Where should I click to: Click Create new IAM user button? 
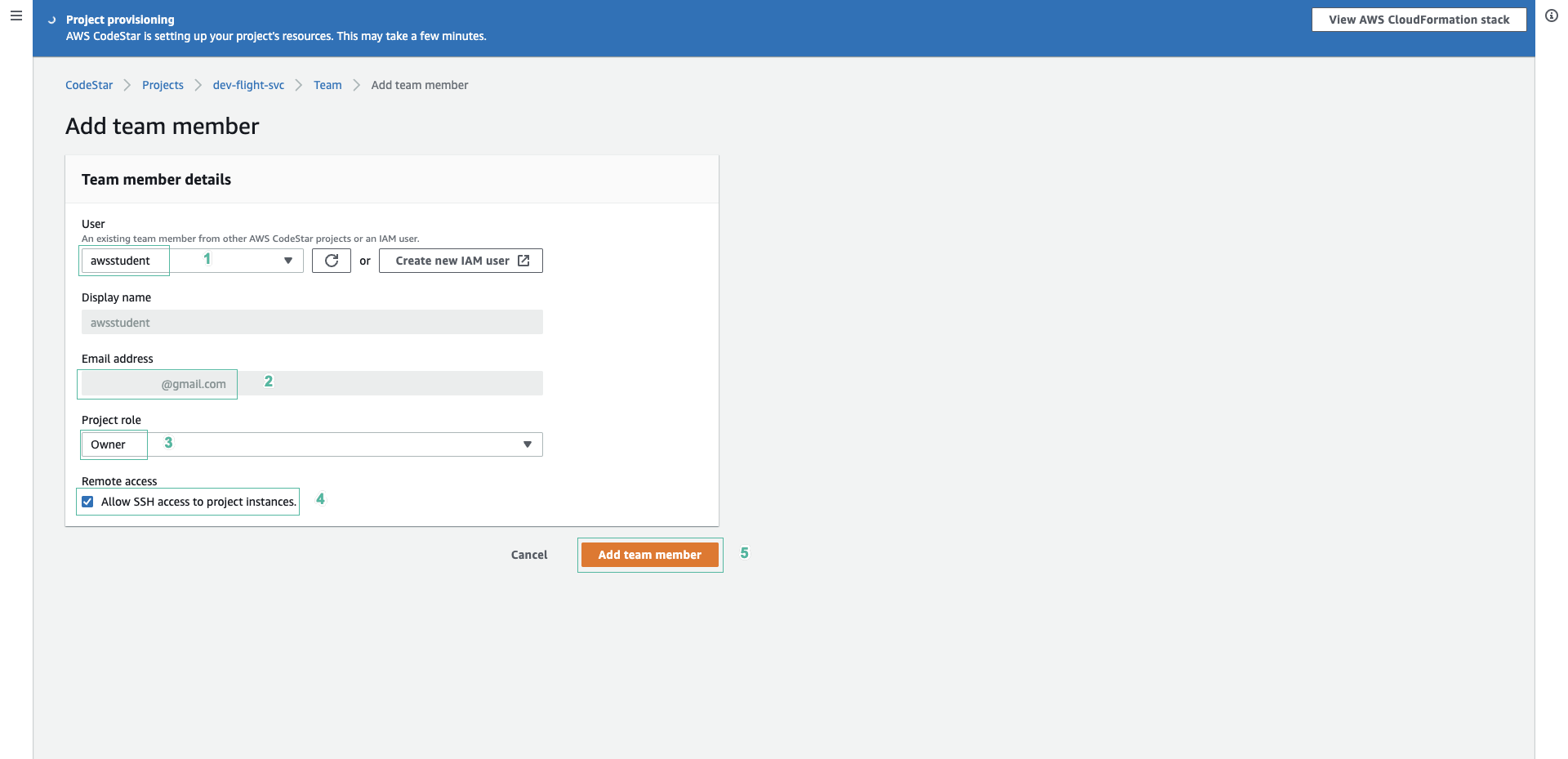[461, 261]
